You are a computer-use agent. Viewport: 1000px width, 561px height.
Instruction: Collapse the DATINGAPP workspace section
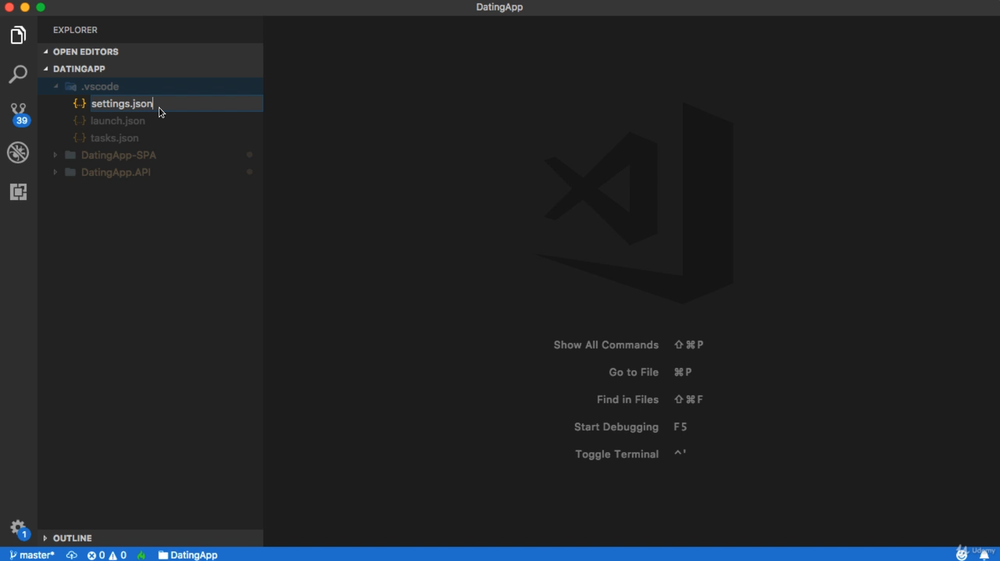[45, 69]
